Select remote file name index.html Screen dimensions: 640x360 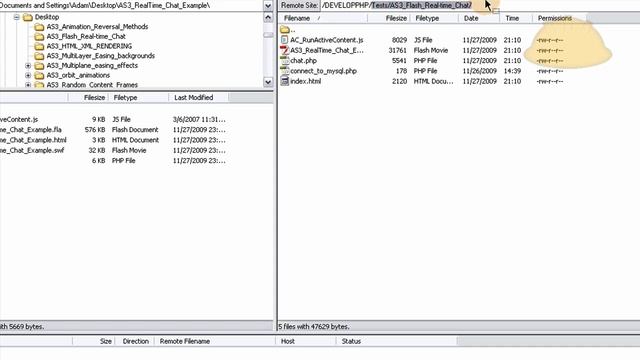tap(305, 81)
